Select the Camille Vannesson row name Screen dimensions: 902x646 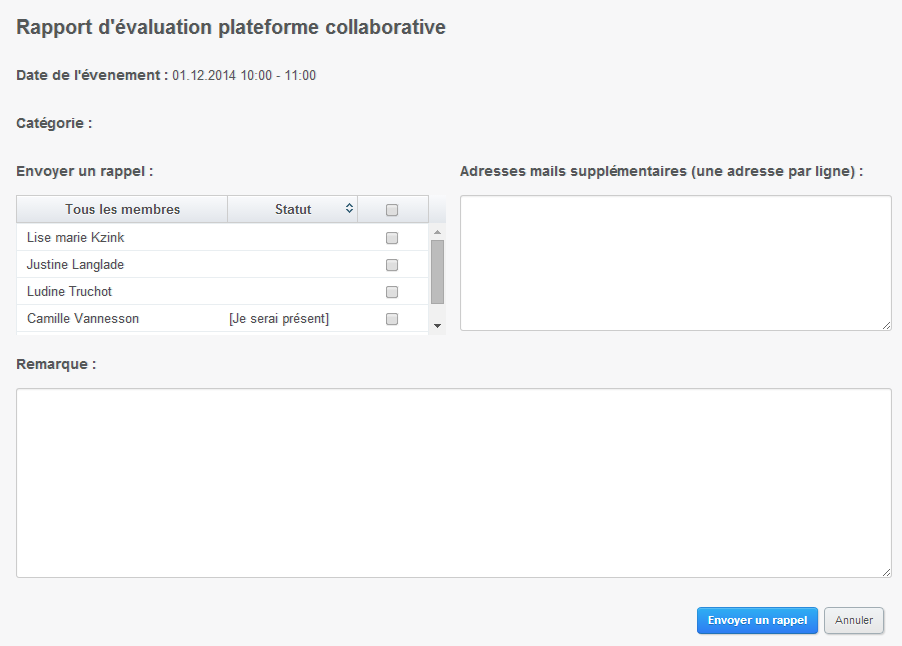click(x=83, y=319)
